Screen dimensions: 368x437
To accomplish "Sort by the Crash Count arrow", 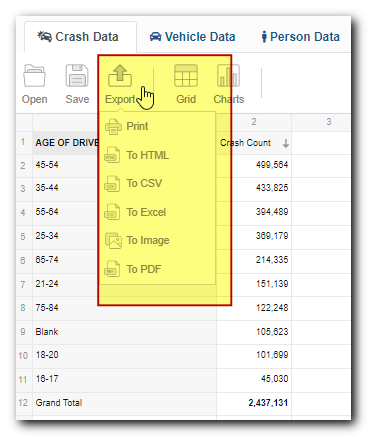I will (286, 144).
